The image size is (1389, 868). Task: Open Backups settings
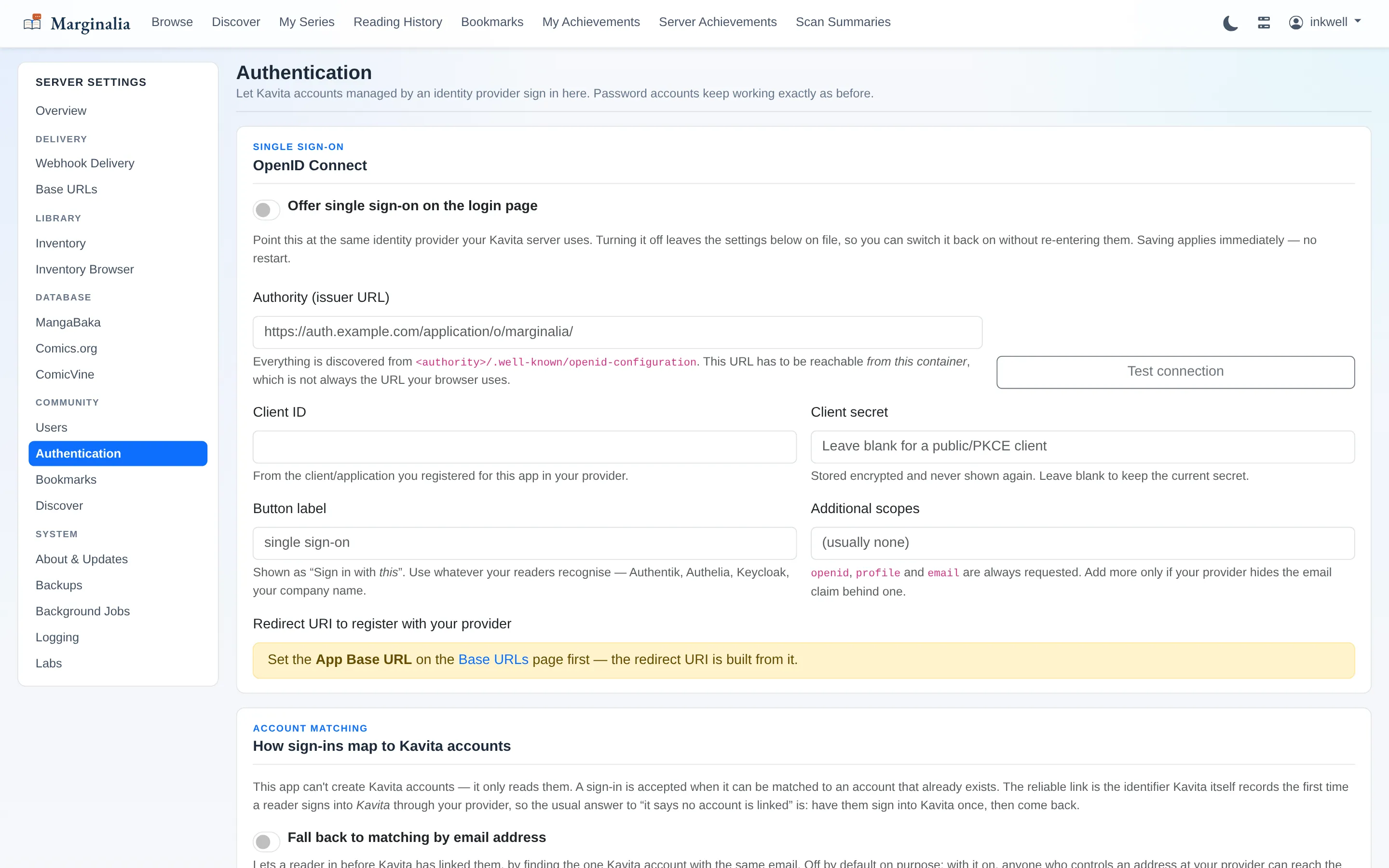118,585
